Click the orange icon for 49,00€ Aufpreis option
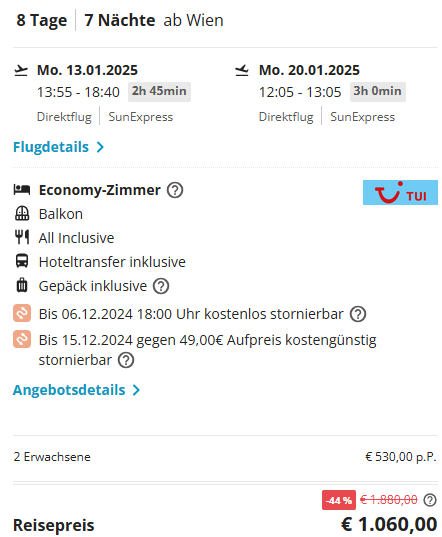This screenshot has width=442, height=537. click(22, 339)
